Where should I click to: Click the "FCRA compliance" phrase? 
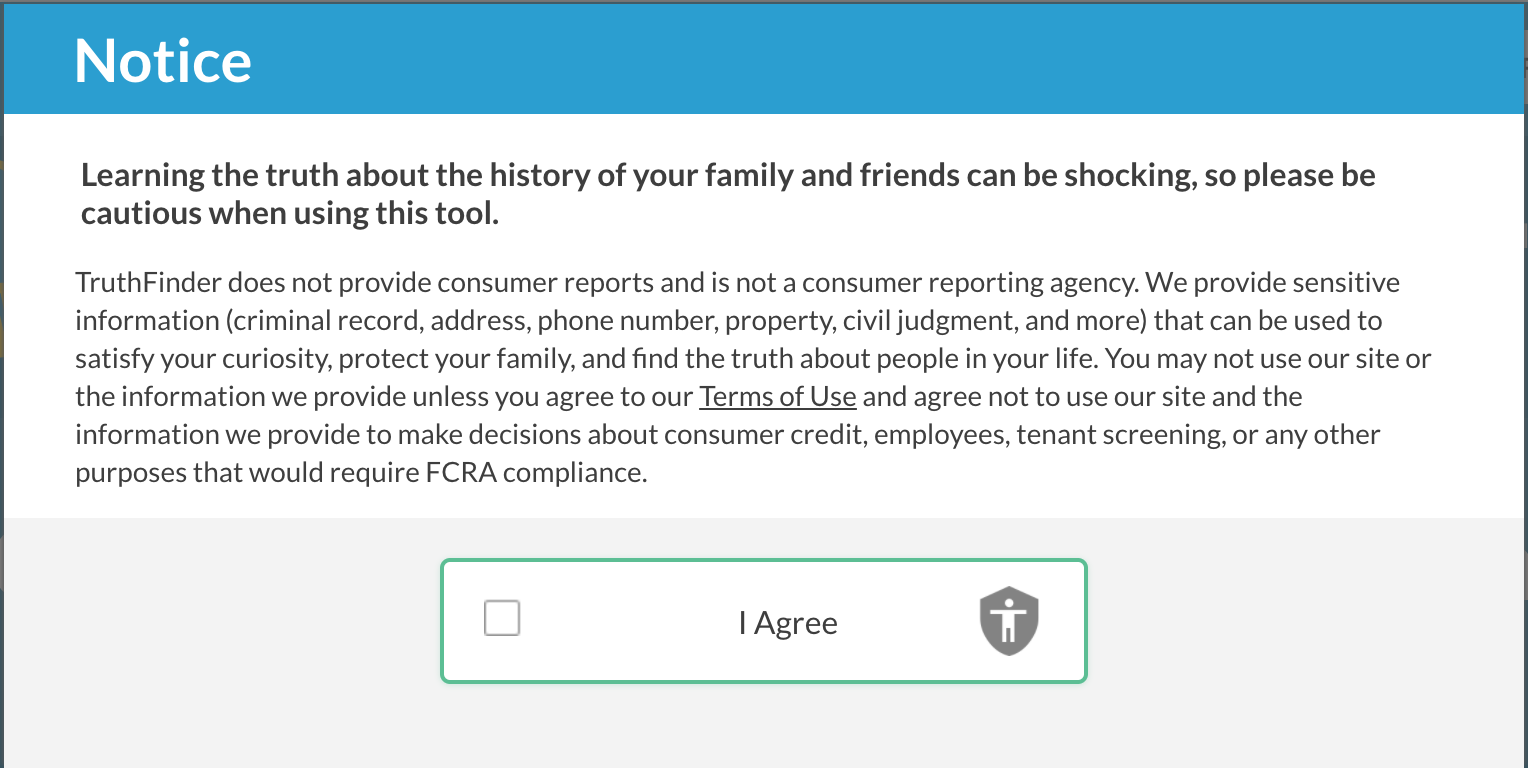pyautogui.click(x=537, y=472)
